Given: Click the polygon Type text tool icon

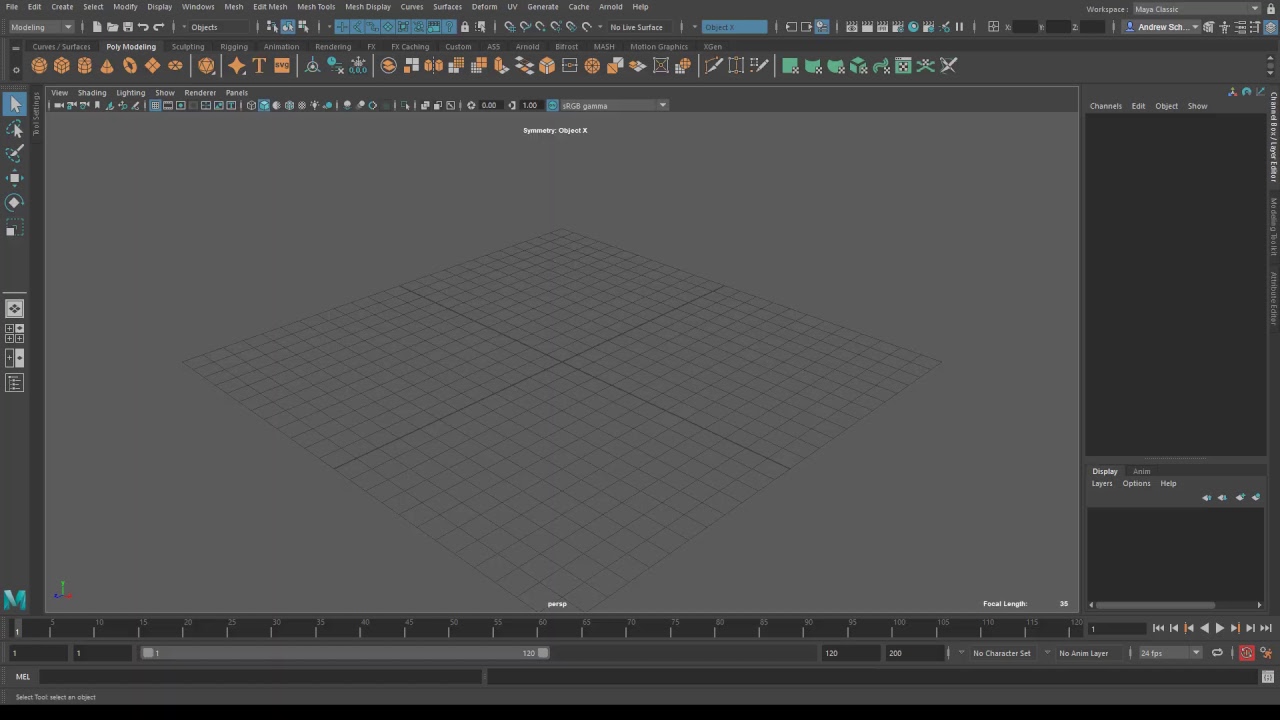Looking at the screenshot, I should pos(259,66).
